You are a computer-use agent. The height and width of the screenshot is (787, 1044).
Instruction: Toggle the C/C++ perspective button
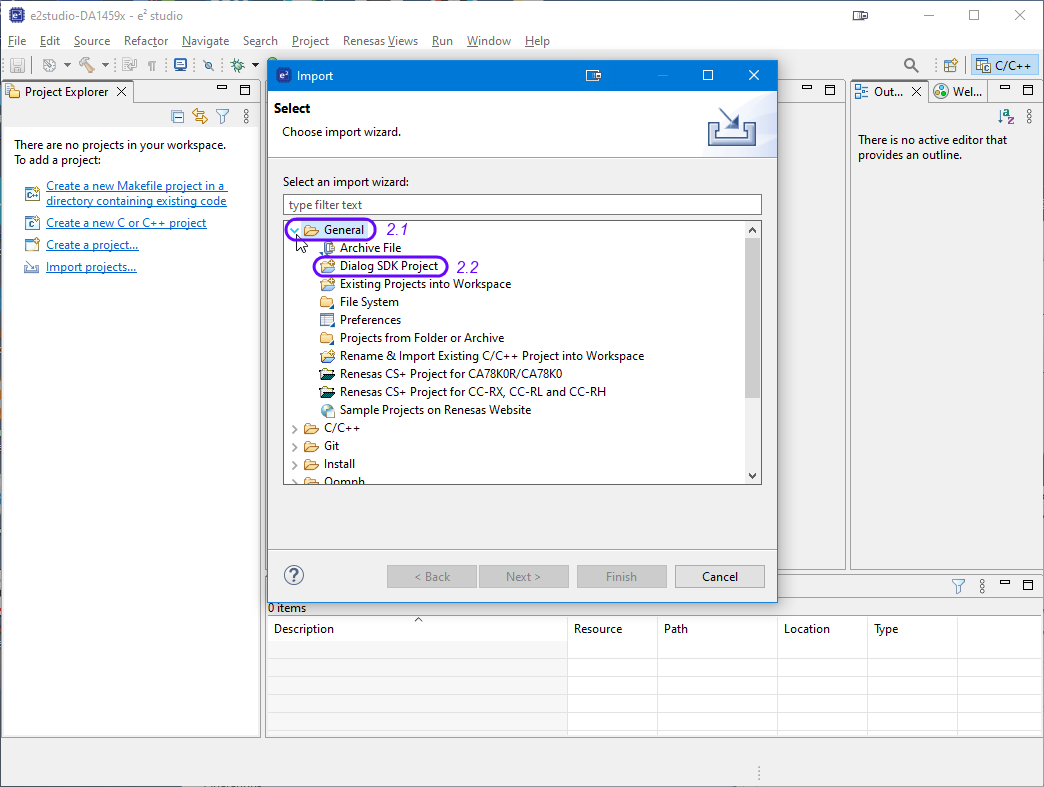pos(1004,65)
